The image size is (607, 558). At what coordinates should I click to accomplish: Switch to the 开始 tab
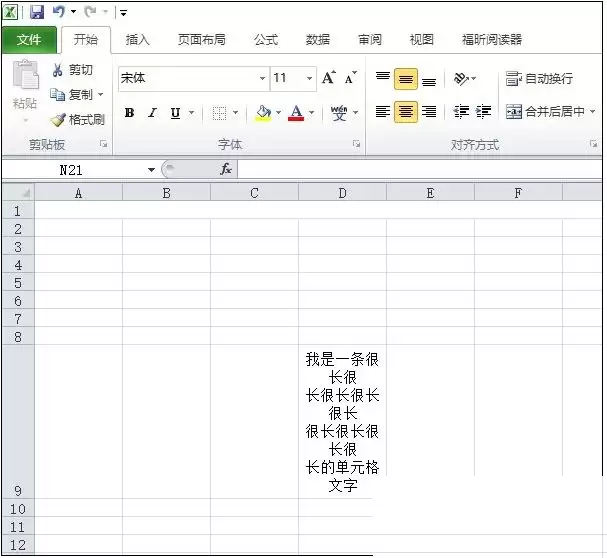point(86,39)
